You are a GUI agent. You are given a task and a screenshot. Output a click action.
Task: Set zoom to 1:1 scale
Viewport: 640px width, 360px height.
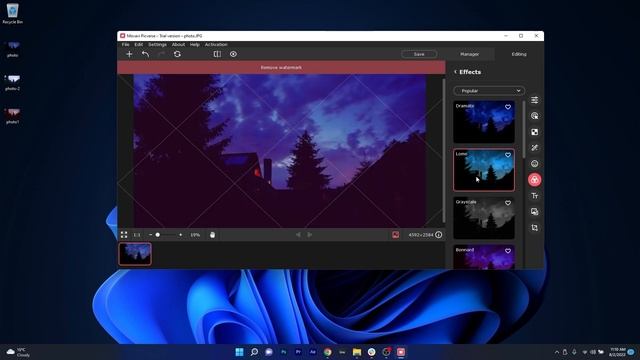[x=137, y=235]
